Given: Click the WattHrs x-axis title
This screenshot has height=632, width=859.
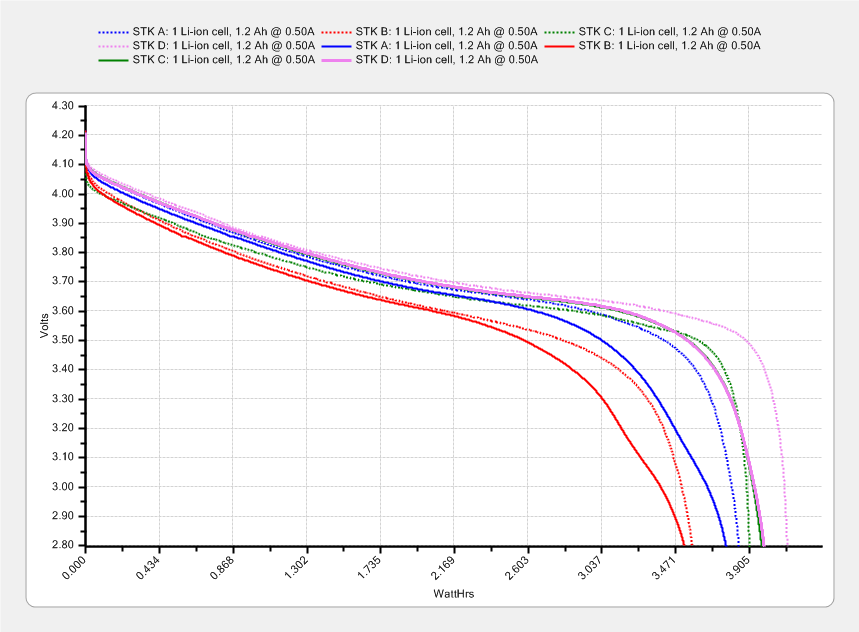Looking at the screenshot, I should click(x=453, y=595).
